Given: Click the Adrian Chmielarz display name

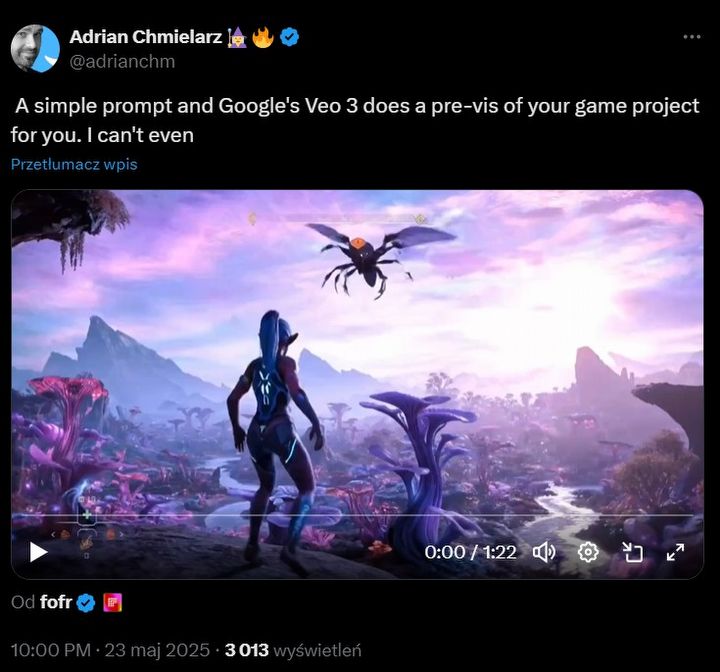Looking at the screenshot, I should 146,37.
